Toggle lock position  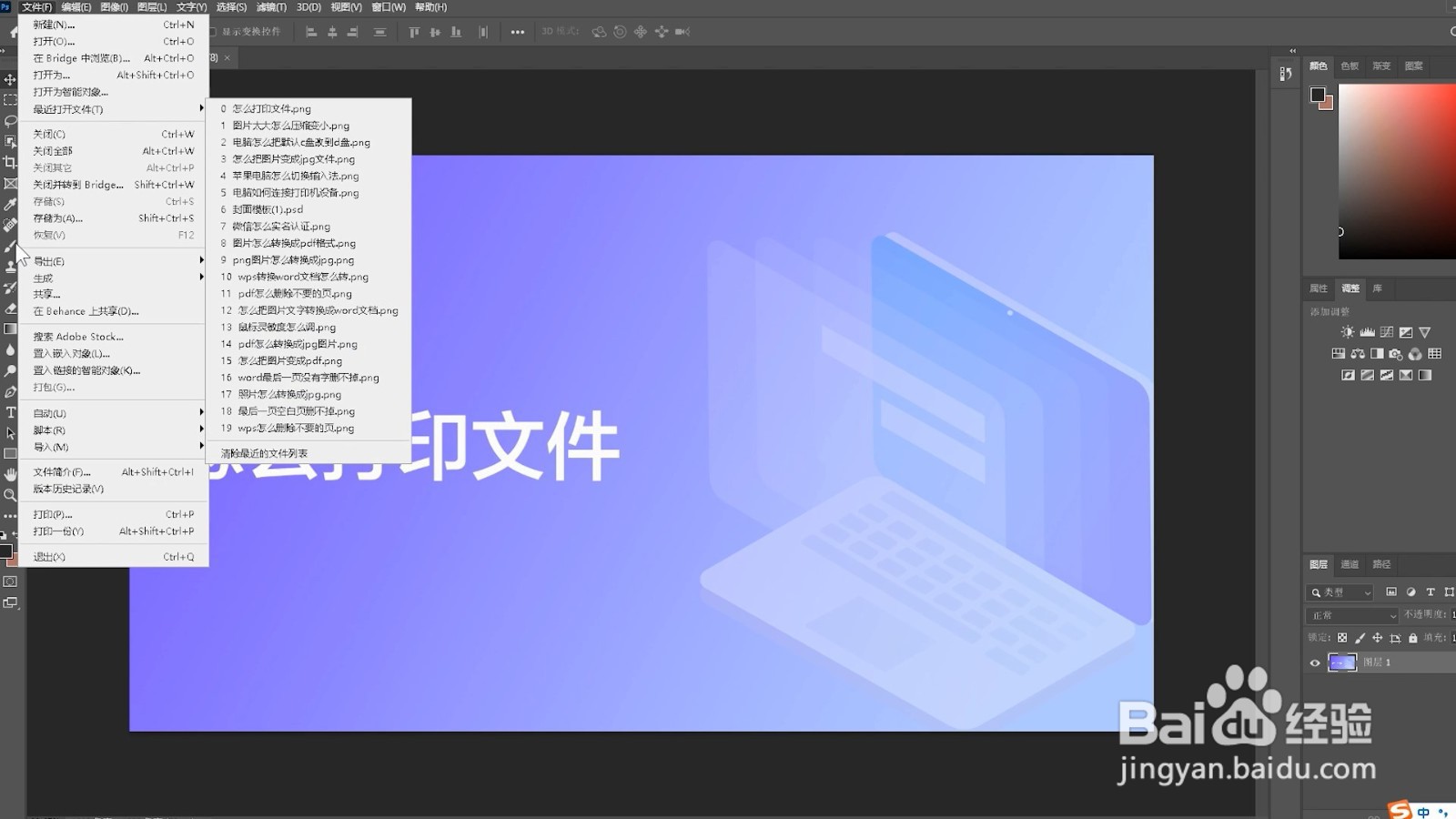1378,638
